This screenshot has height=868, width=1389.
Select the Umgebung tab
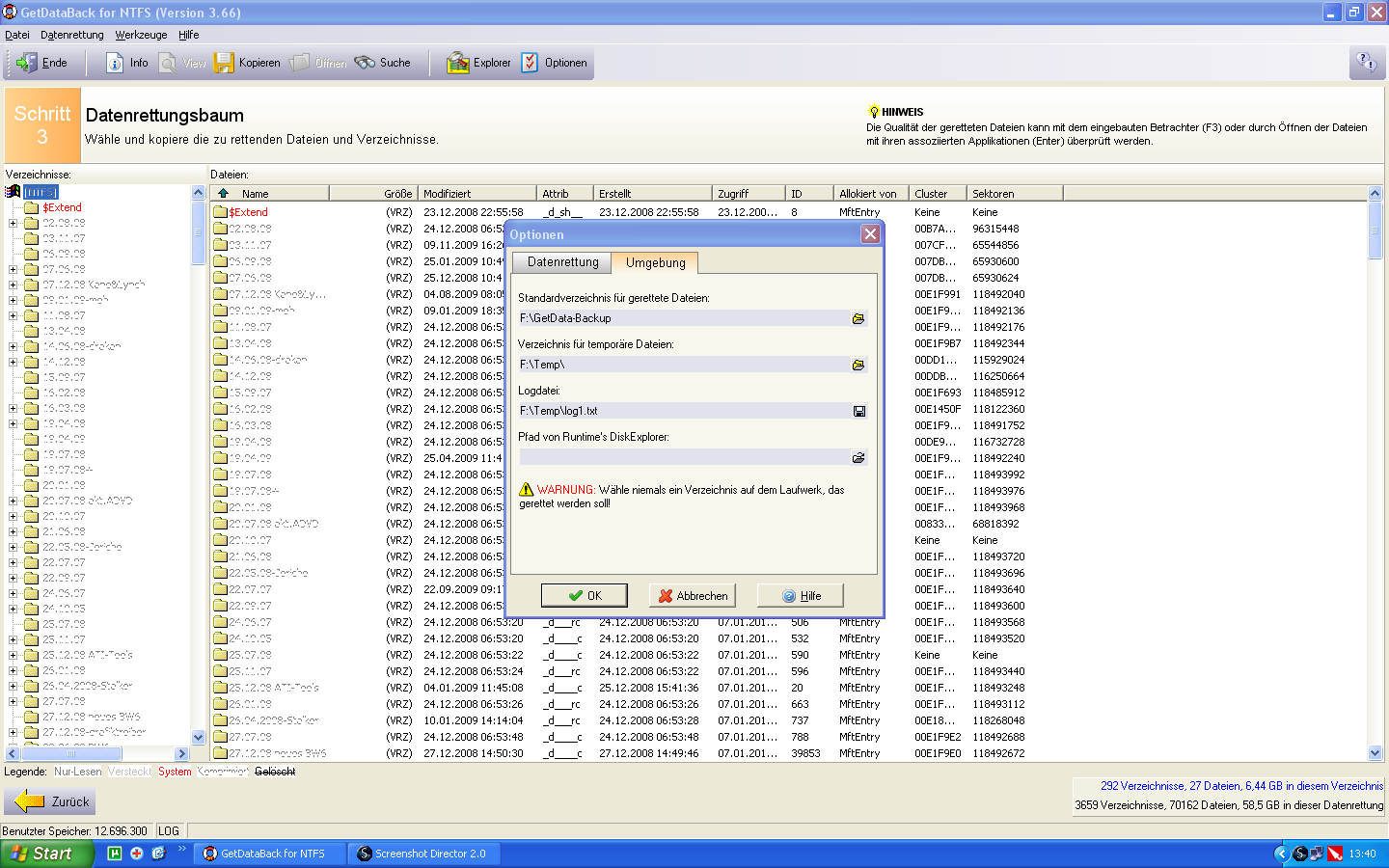click(655, 262)
